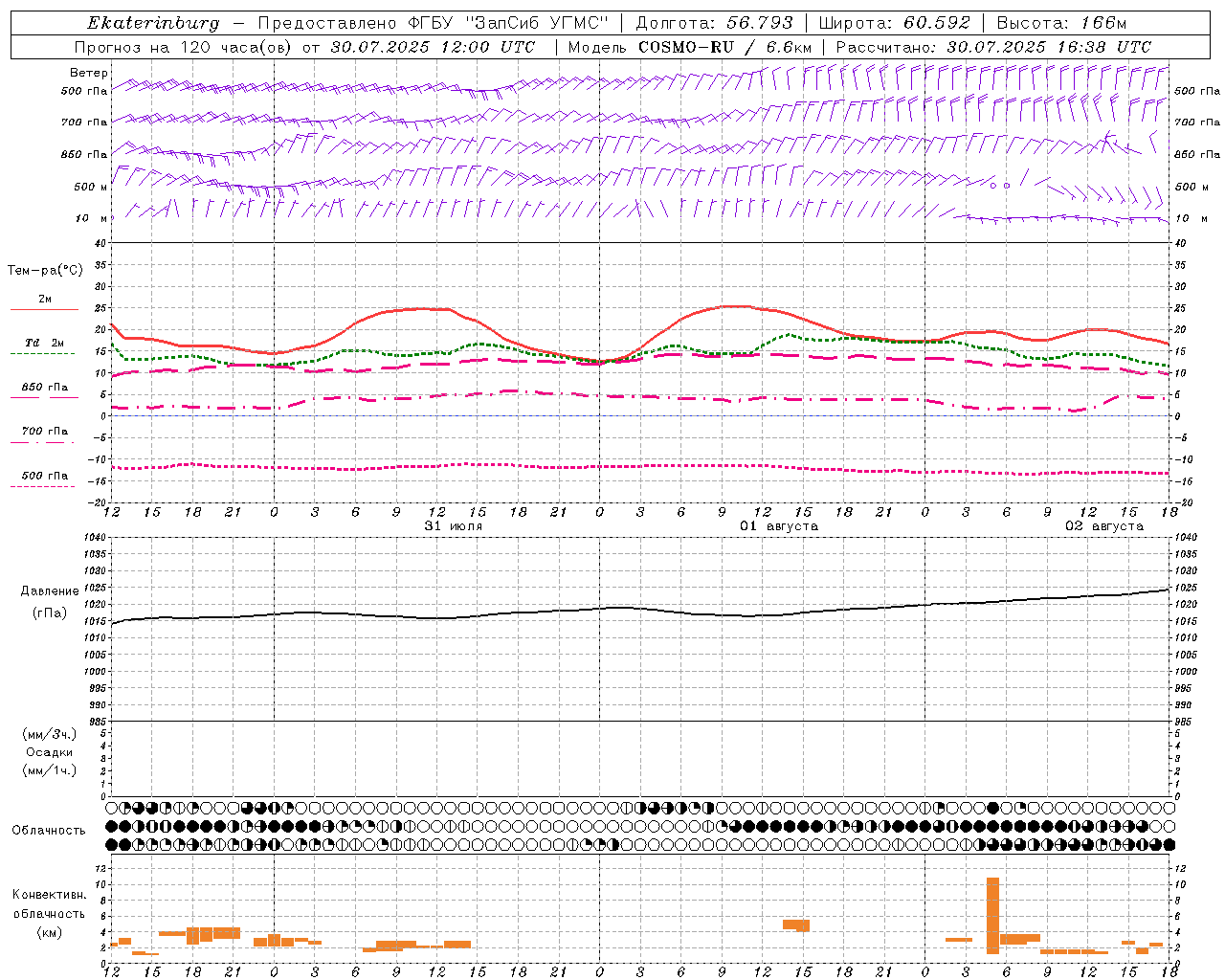This screenshot has height=980, width=1225.
Task: Click the 'Долгота: 56.793' header value
Action: point(714,23)
